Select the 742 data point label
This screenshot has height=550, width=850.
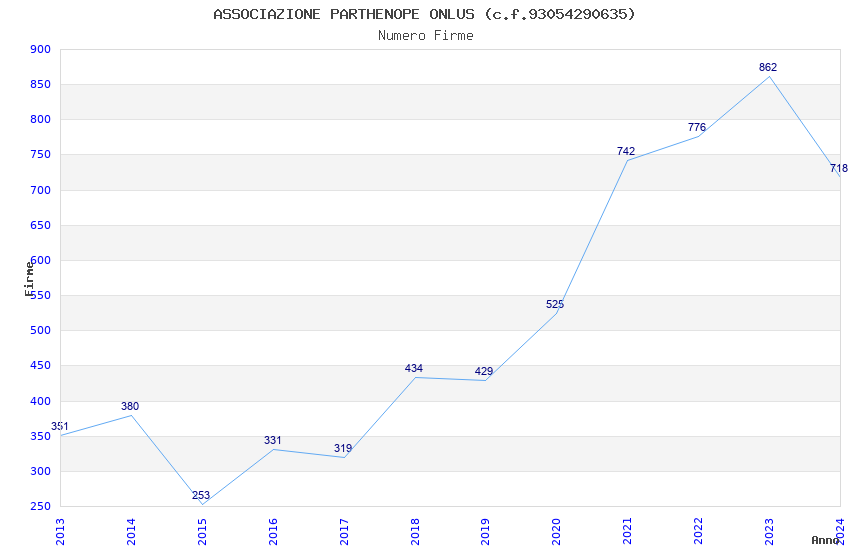[626, 152]
